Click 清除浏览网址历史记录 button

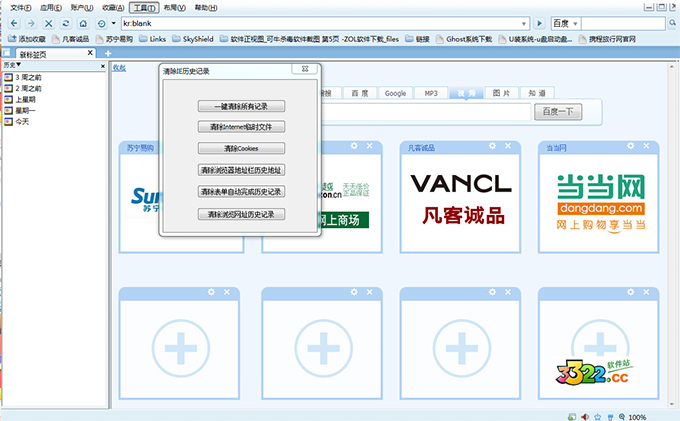[241, 214]
